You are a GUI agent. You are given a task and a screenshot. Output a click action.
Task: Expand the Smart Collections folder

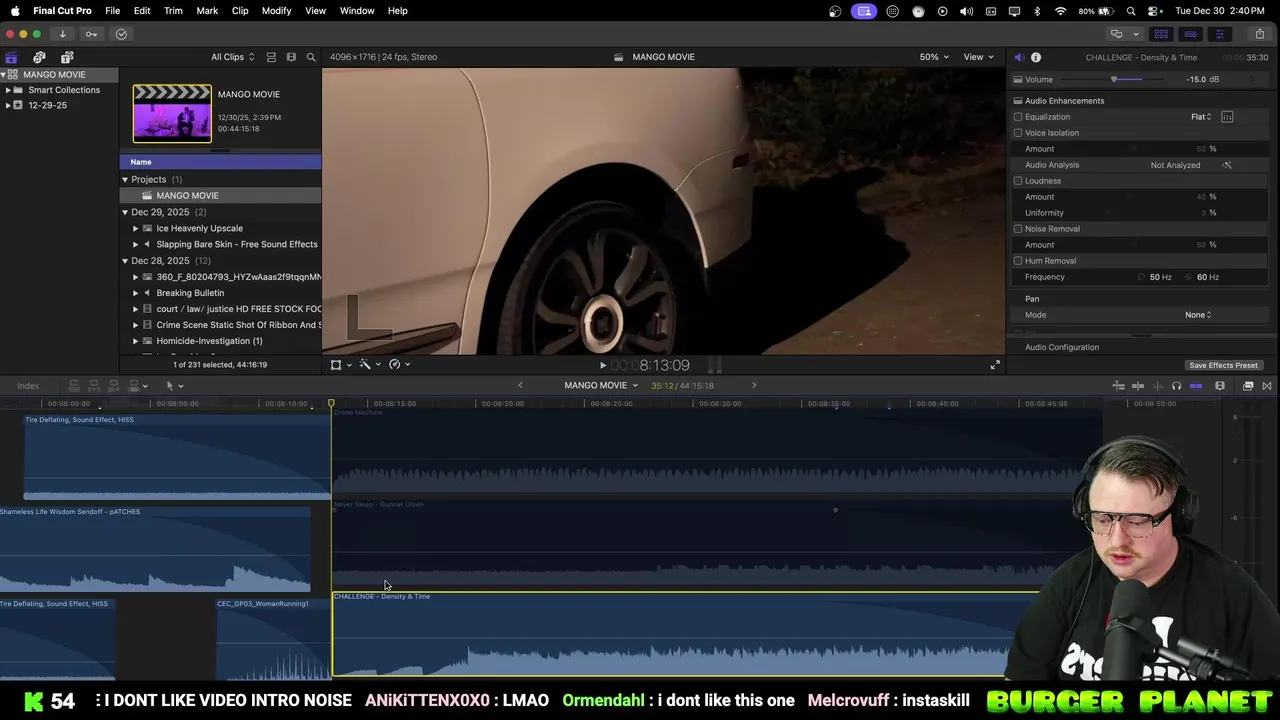(8, 90)
